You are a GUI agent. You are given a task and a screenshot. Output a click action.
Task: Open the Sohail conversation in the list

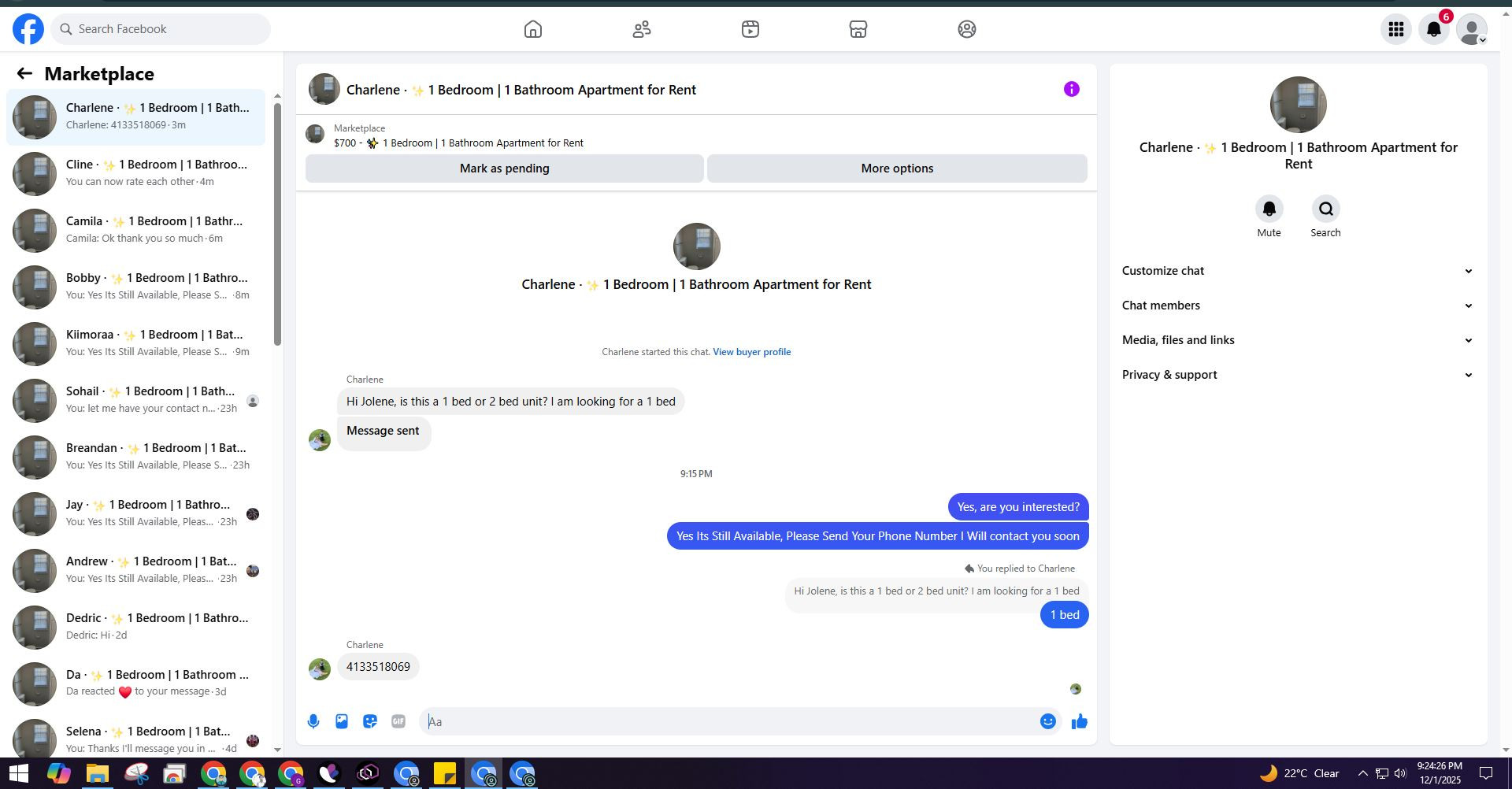pyautogui.click(x=135, y=400)
